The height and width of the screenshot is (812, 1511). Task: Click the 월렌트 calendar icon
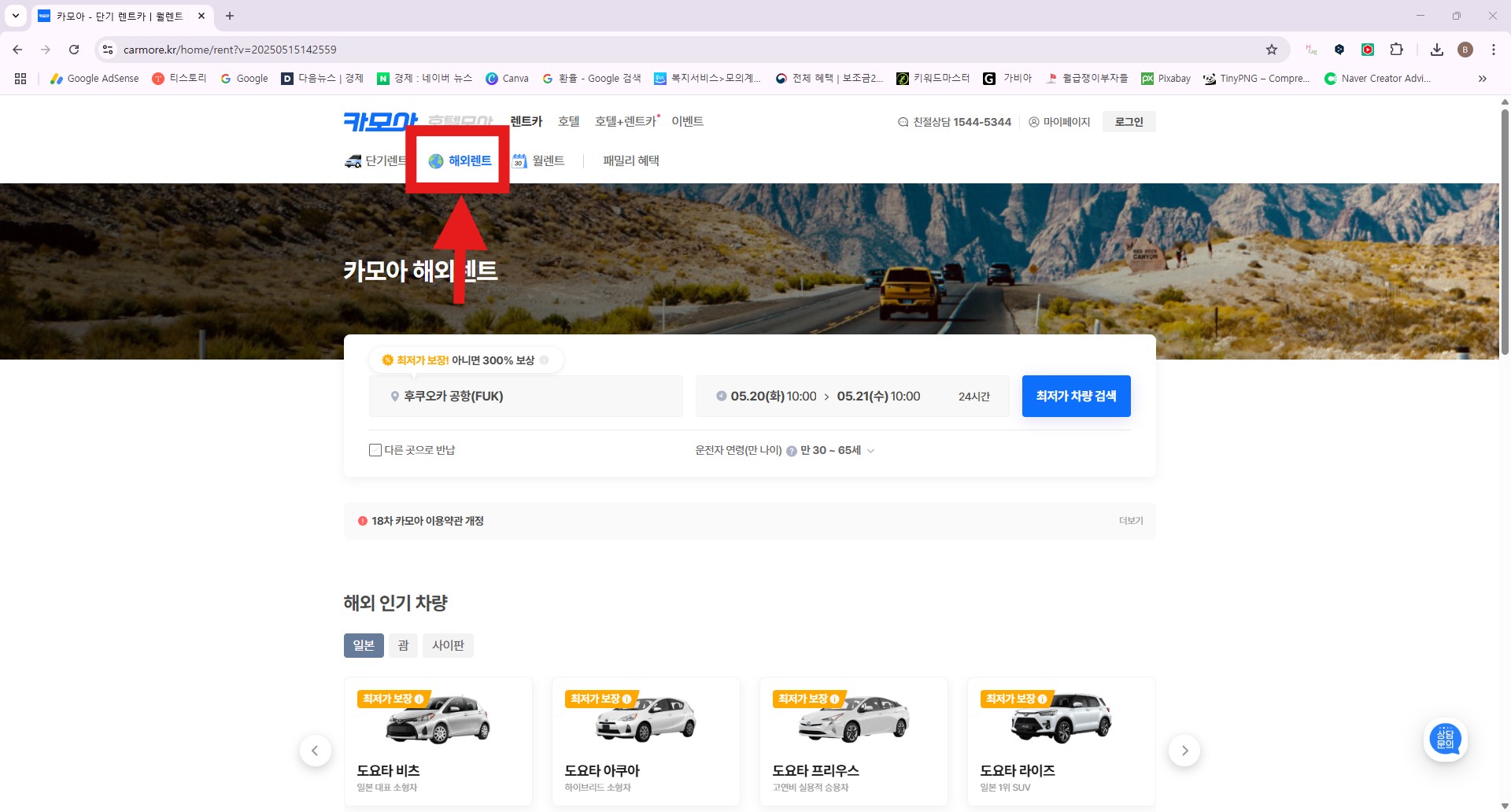coord(519,161)
